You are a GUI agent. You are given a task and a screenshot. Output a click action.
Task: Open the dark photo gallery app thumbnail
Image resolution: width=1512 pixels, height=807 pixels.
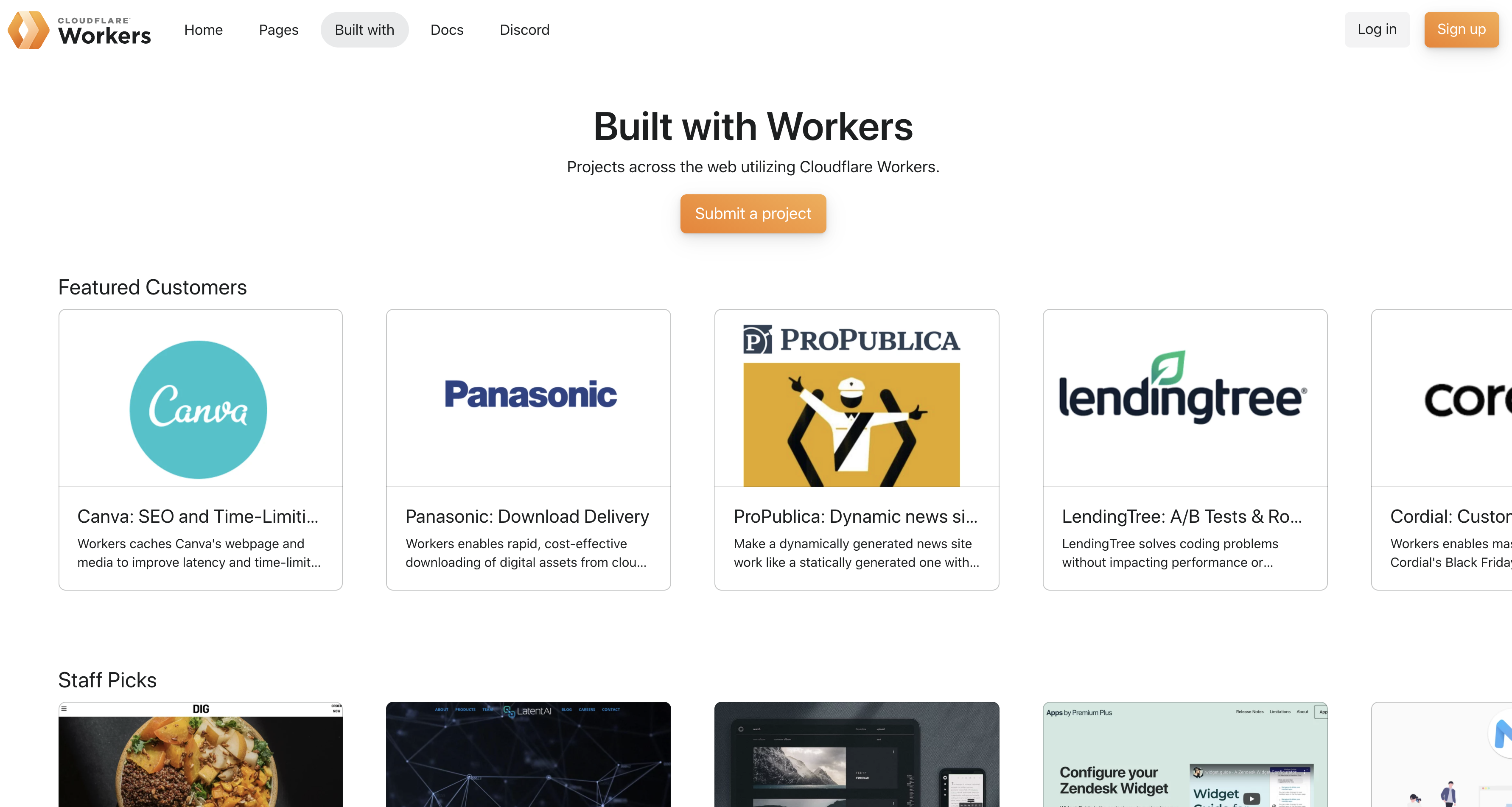(857, 755)
